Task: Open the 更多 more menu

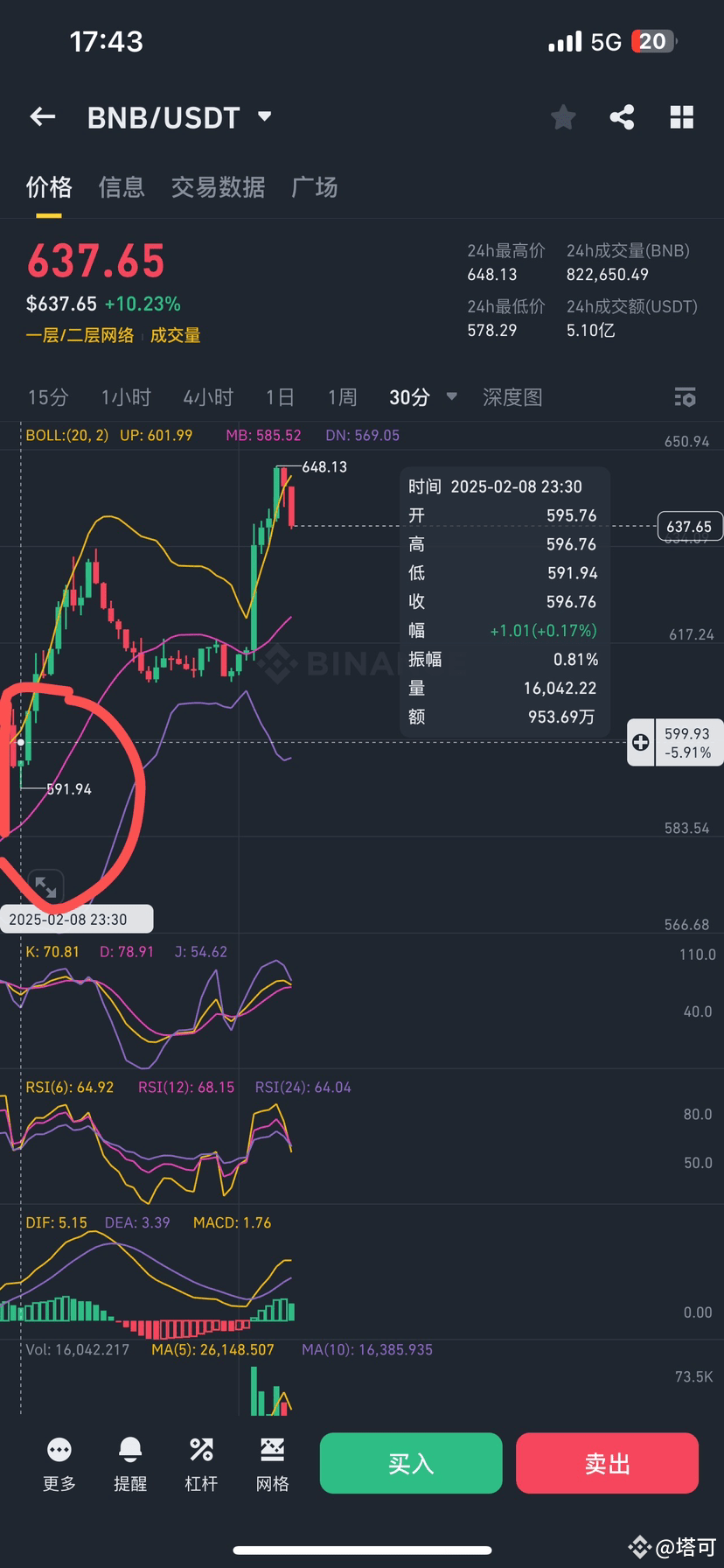Action: point(59,1465)
